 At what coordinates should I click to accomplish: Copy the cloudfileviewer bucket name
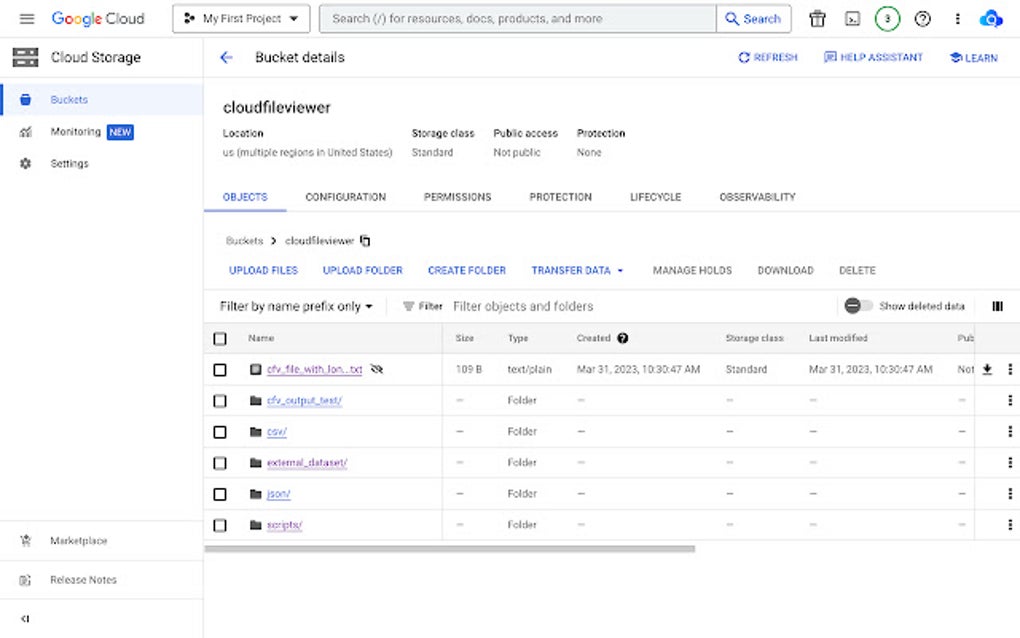click(363, 240)
